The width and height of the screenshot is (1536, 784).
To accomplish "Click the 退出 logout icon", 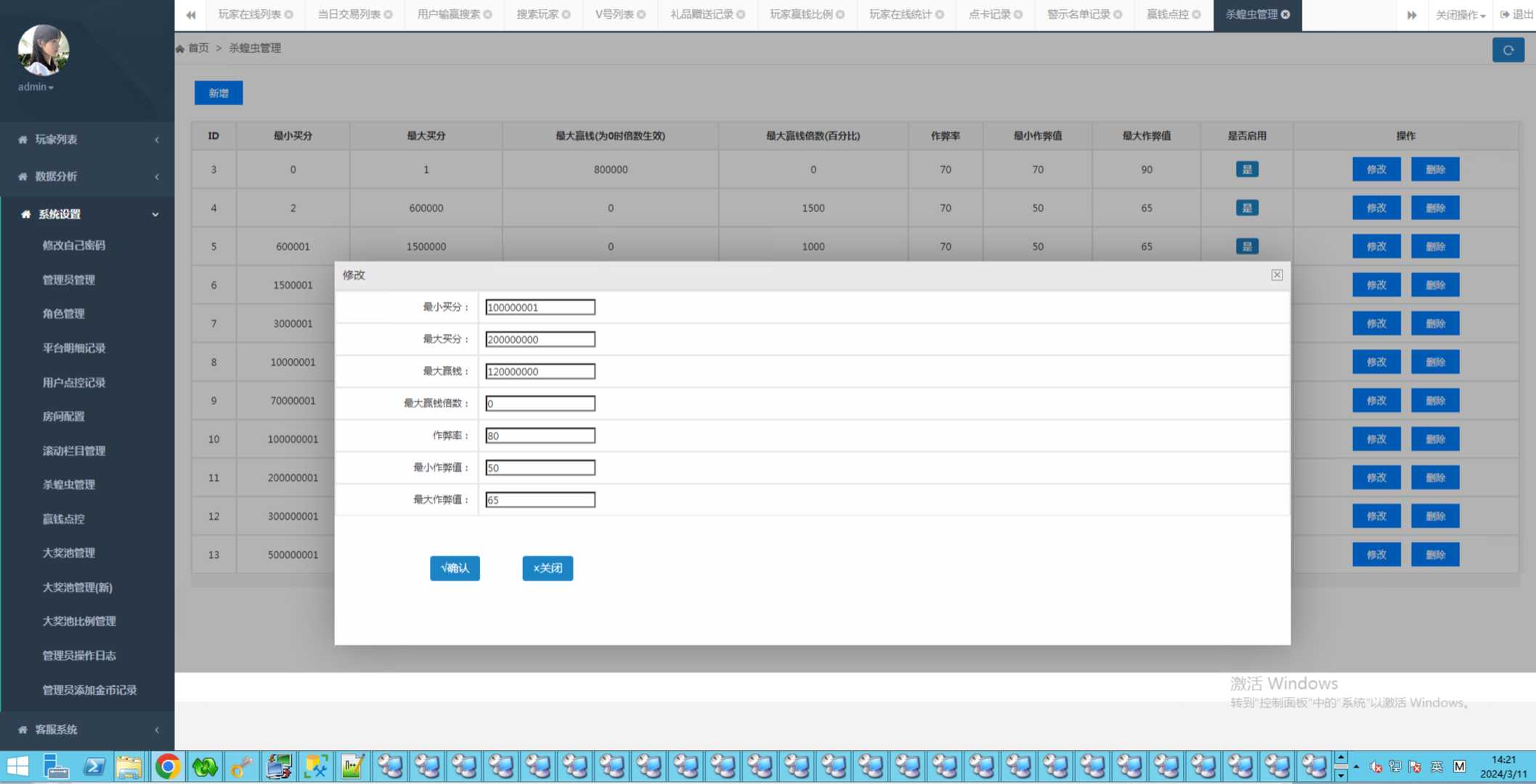I will click(1505, 15).
